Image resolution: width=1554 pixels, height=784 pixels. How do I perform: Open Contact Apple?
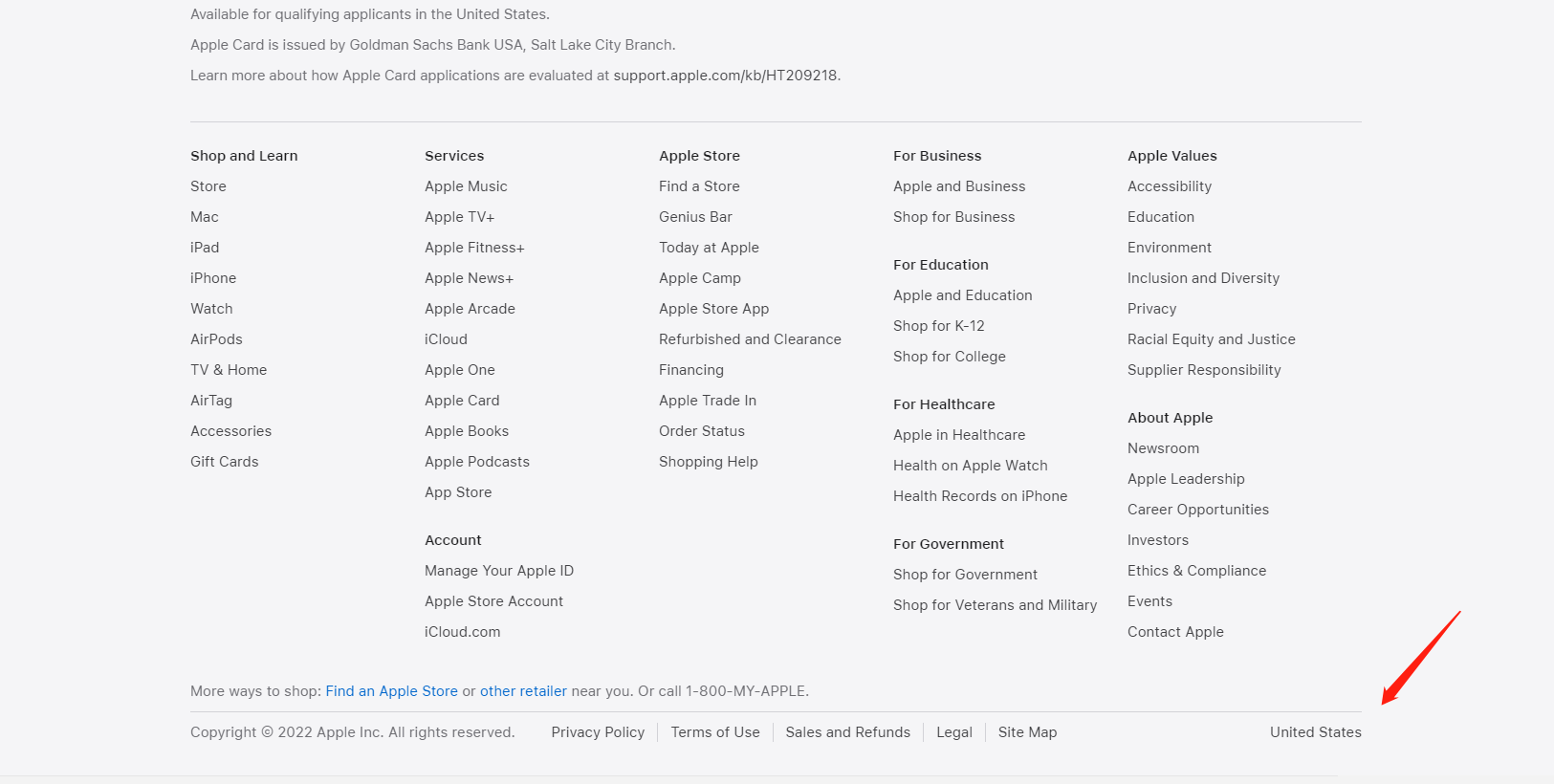[x=1175, y=632]
